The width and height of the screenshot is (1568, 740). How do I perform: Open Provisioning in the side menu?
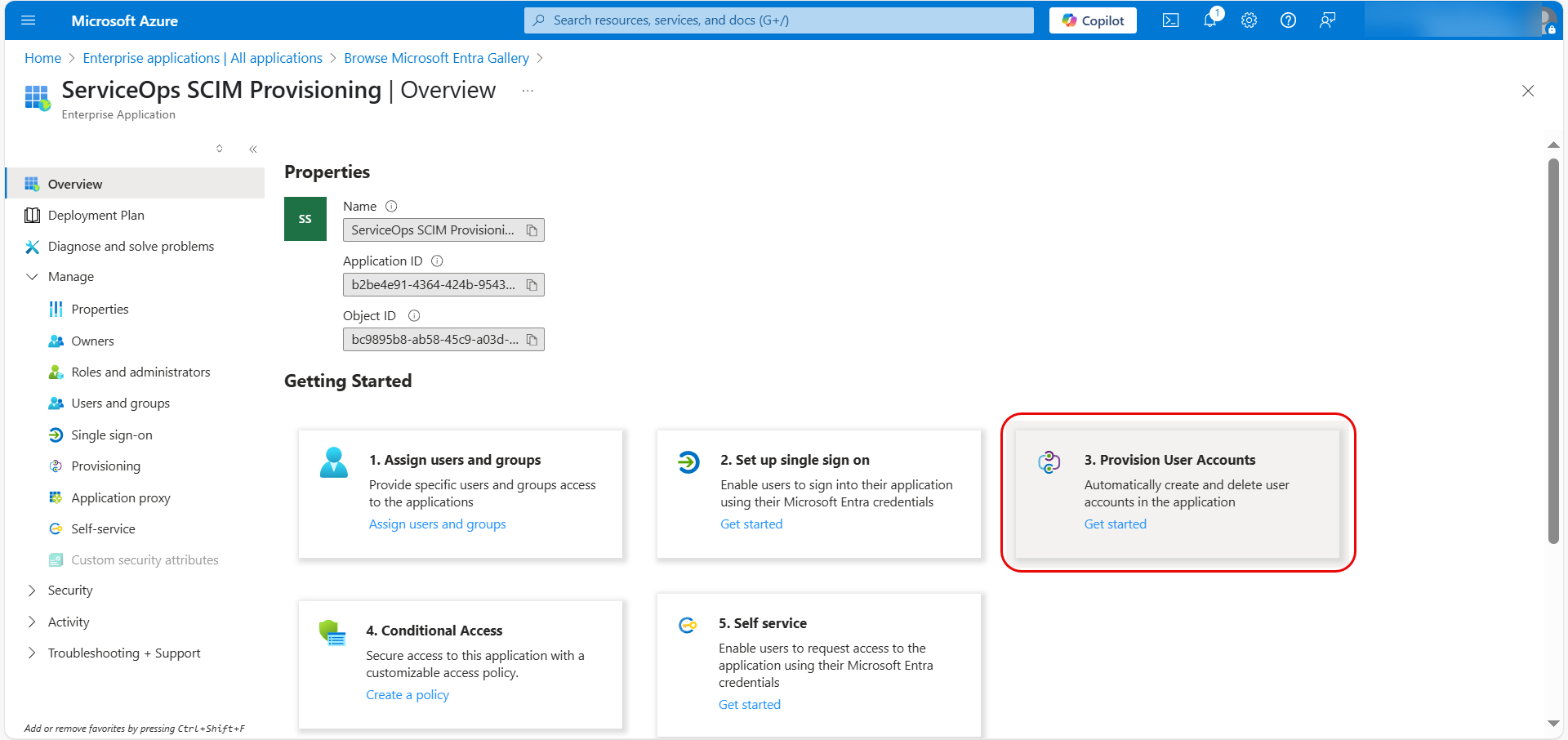coord(105,466)
